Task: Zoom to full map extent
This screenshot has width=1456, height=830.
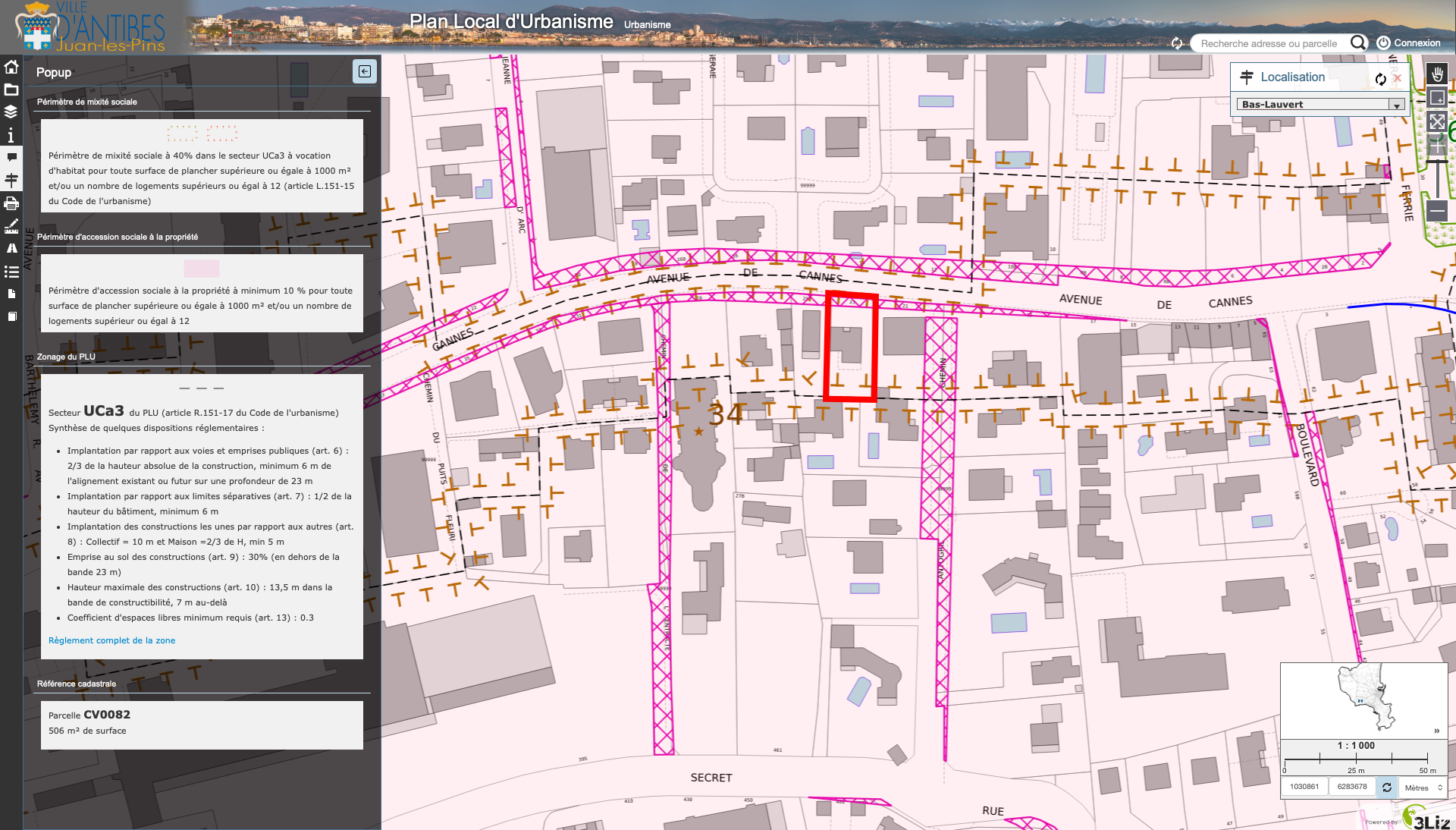Action: [x=1436, y=121]
